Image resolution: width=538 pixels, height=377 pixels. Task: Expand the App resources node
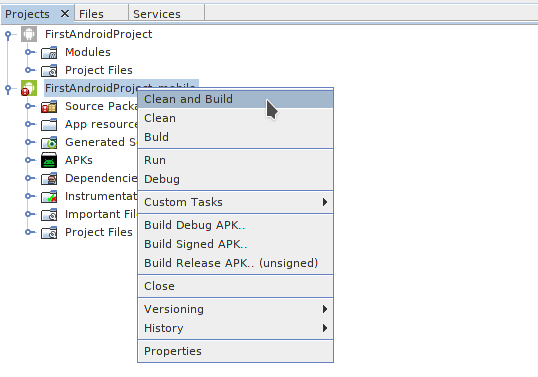click(x=28, y=124)
